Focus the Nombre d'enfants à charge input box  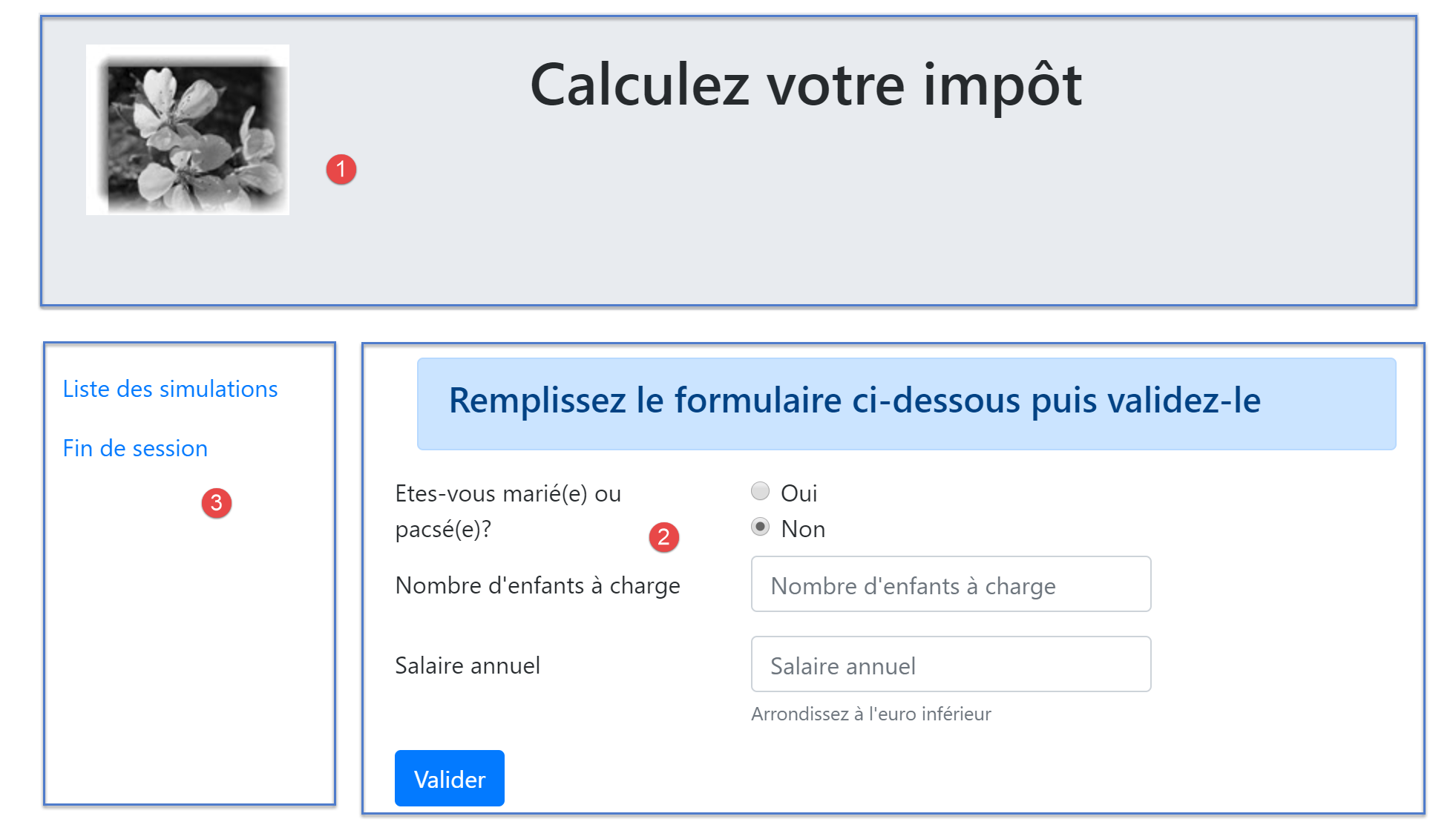[x=951, y=585]
